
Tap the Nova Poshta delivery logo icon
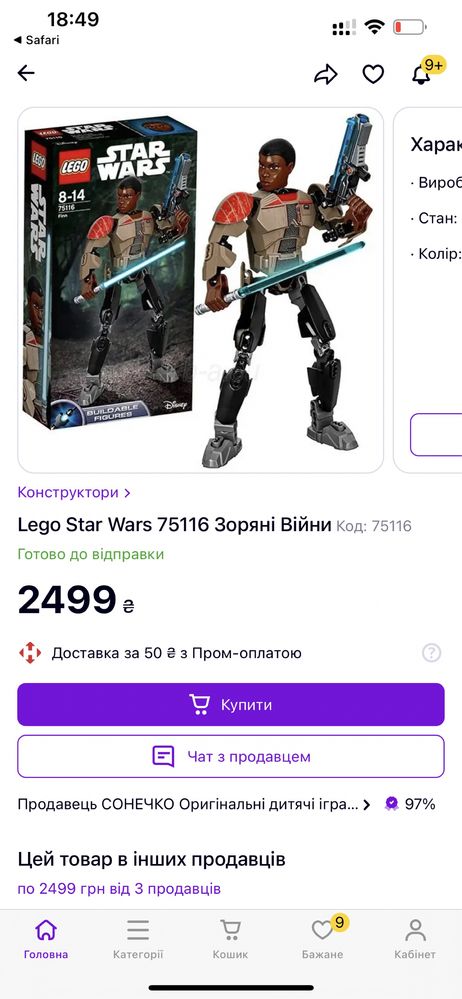[x=30, y=653]
